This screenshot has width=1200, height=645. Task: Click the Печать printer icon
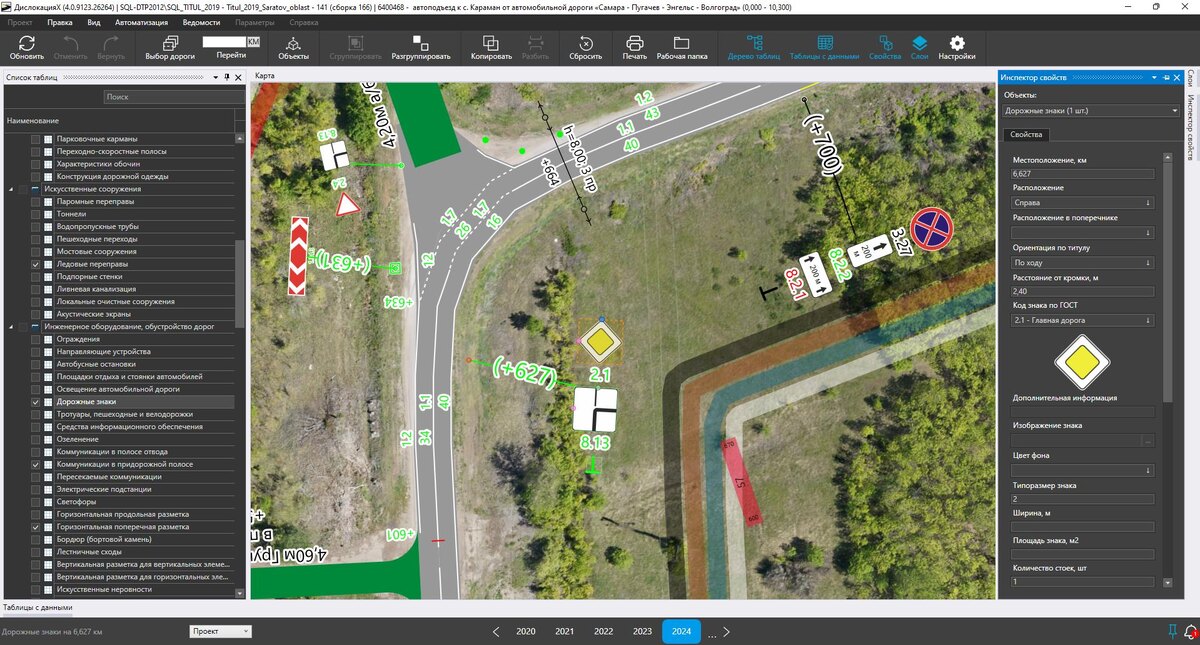[634, 43]
